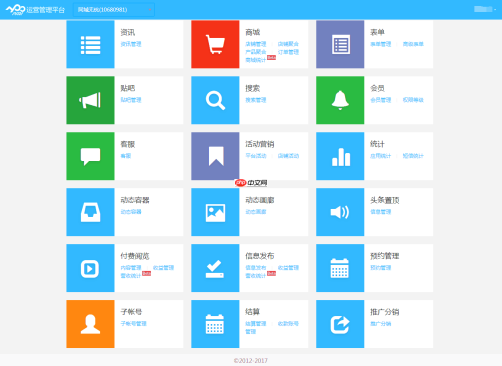502x366 pixels.
Task: Open the 表单管理 link
Action: click(381, 44)
